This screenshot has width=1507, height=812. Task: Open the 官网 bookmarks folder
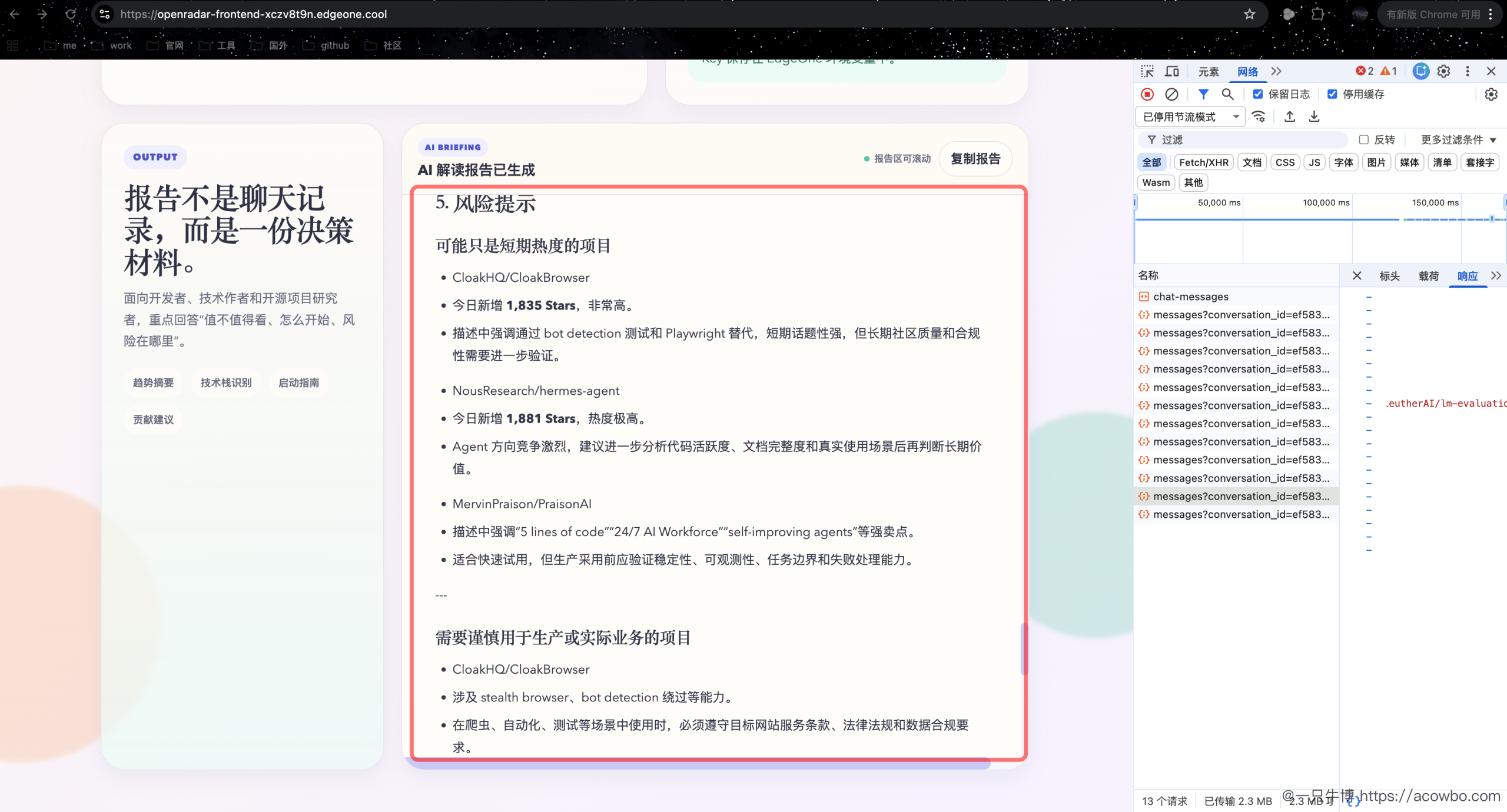click(165, 45)
